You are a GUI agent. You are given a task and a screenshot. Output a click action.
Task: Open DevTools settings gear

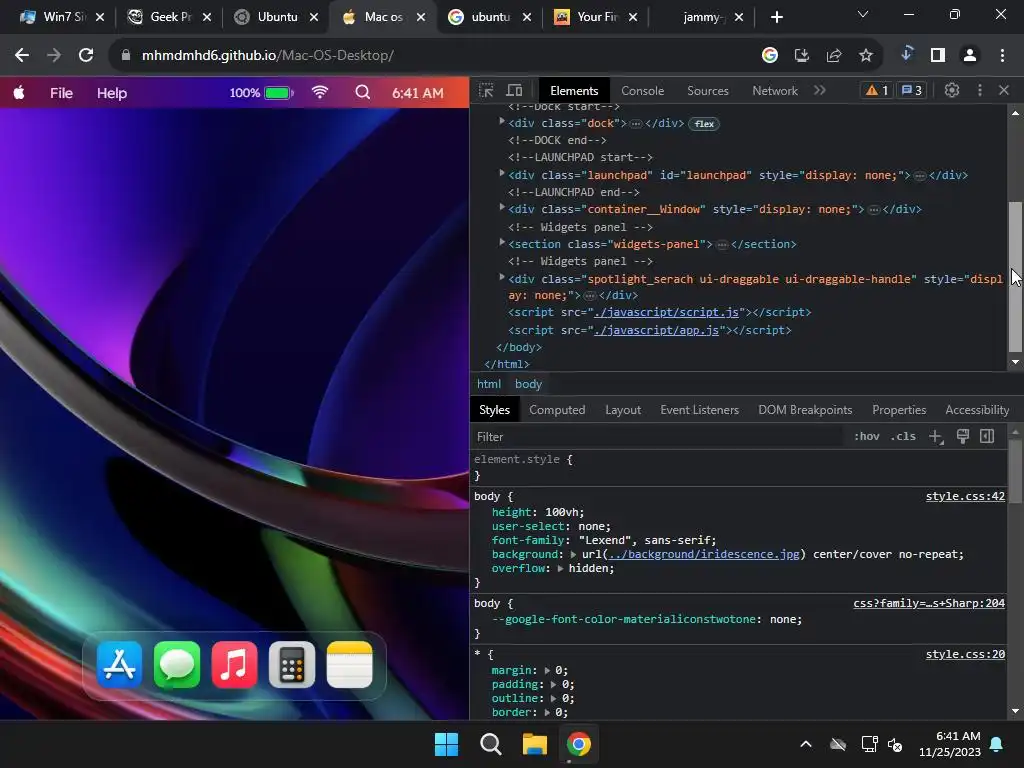click(x=952, y=90)
